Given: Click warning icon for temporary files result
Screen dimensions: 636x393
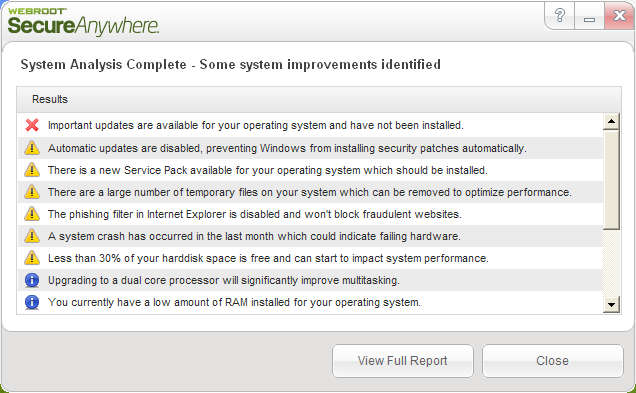Looking at the screenshot, I should (x=32, y=192).
